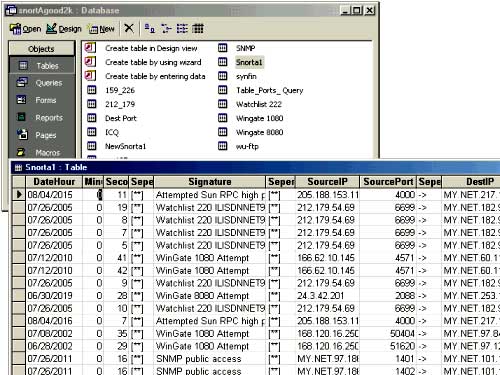Click the Seco column header
Screen dimensions: 500x375
coord(116,182)
